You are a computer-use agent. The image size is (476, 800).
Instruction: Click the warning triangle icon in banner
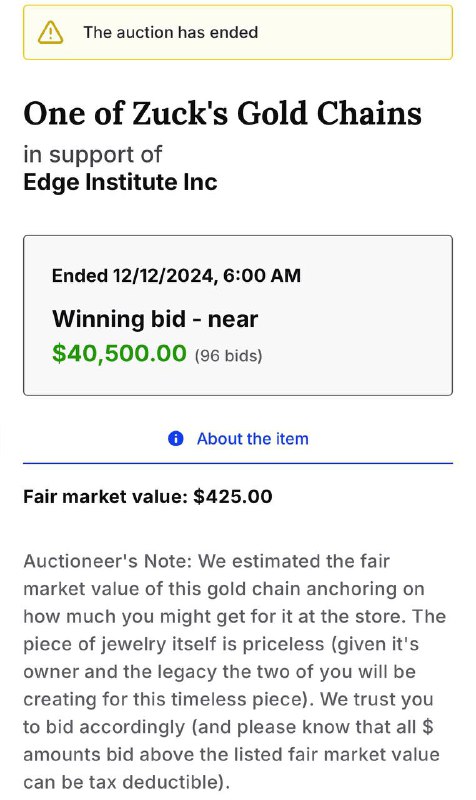51,33
